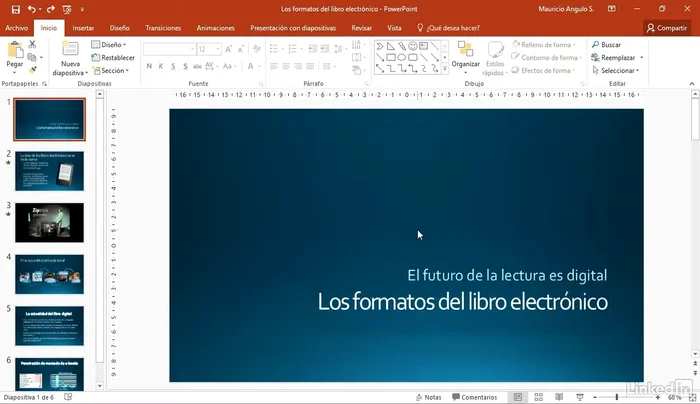
Task: Undo the last action
Action: (32, 9)
